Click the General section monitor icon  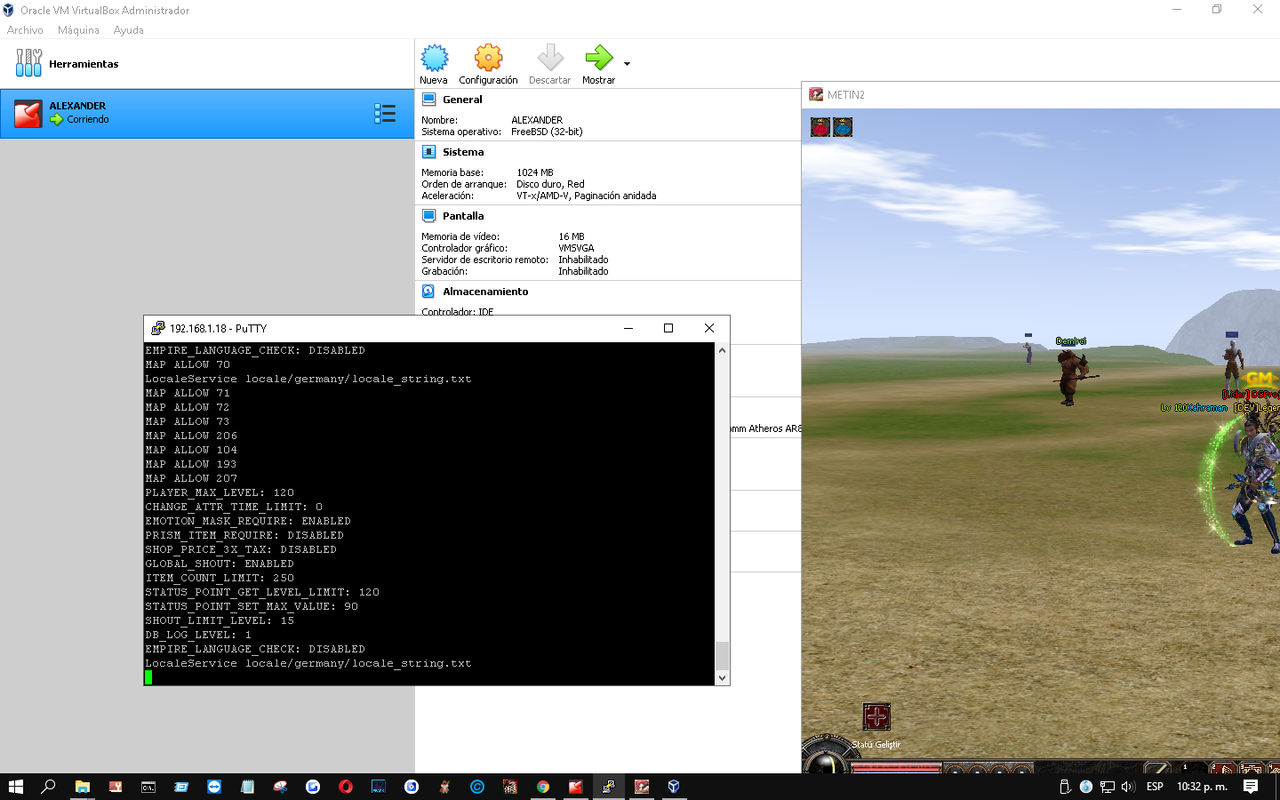(429, 100)
